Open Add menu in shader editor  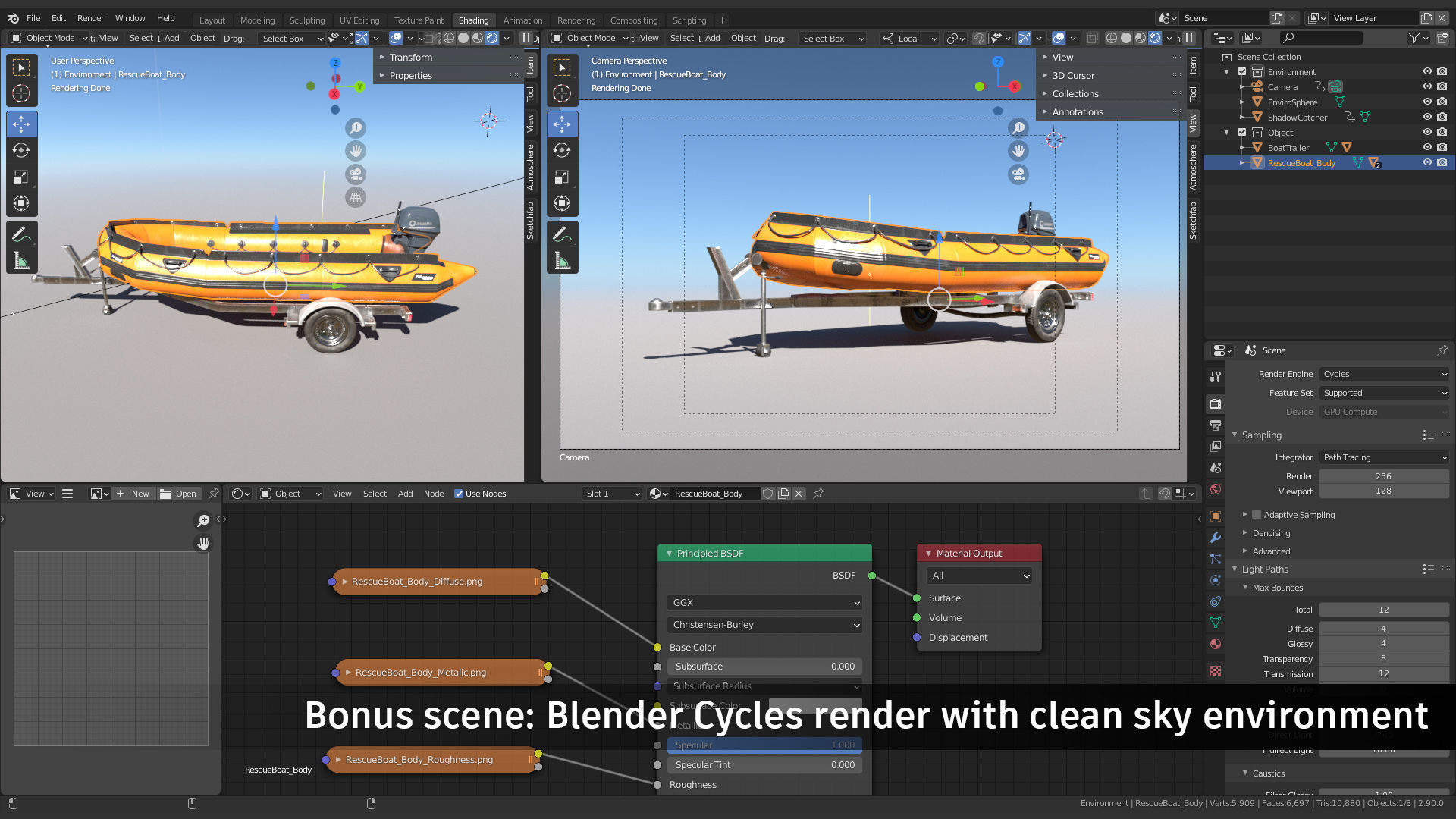406,494
